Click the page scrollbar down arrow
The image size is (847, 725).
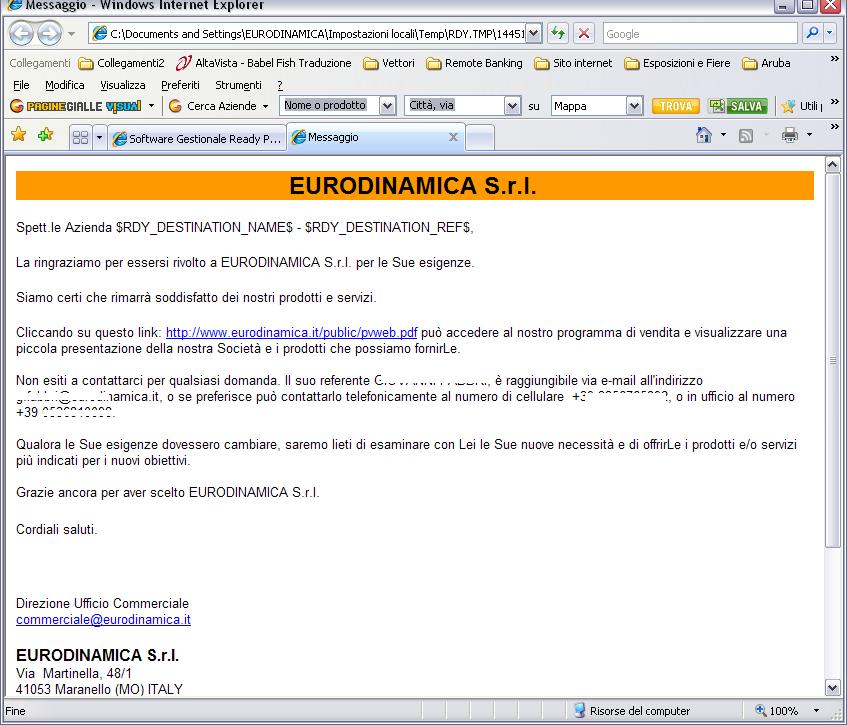[x=832, y=687]
